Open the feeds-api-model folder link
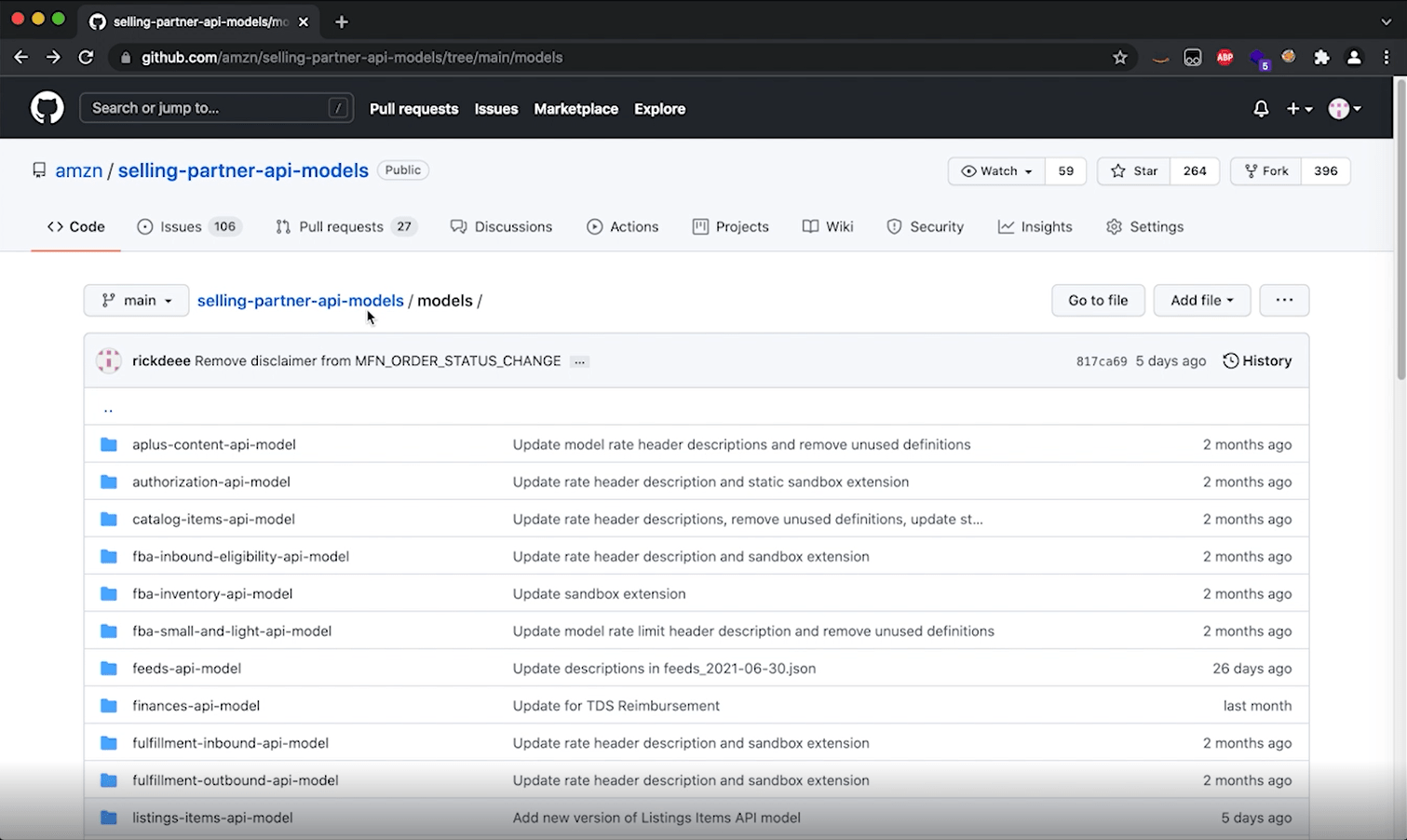The width and height of the screenshot is (1407, 840). [x=186, y=668]
